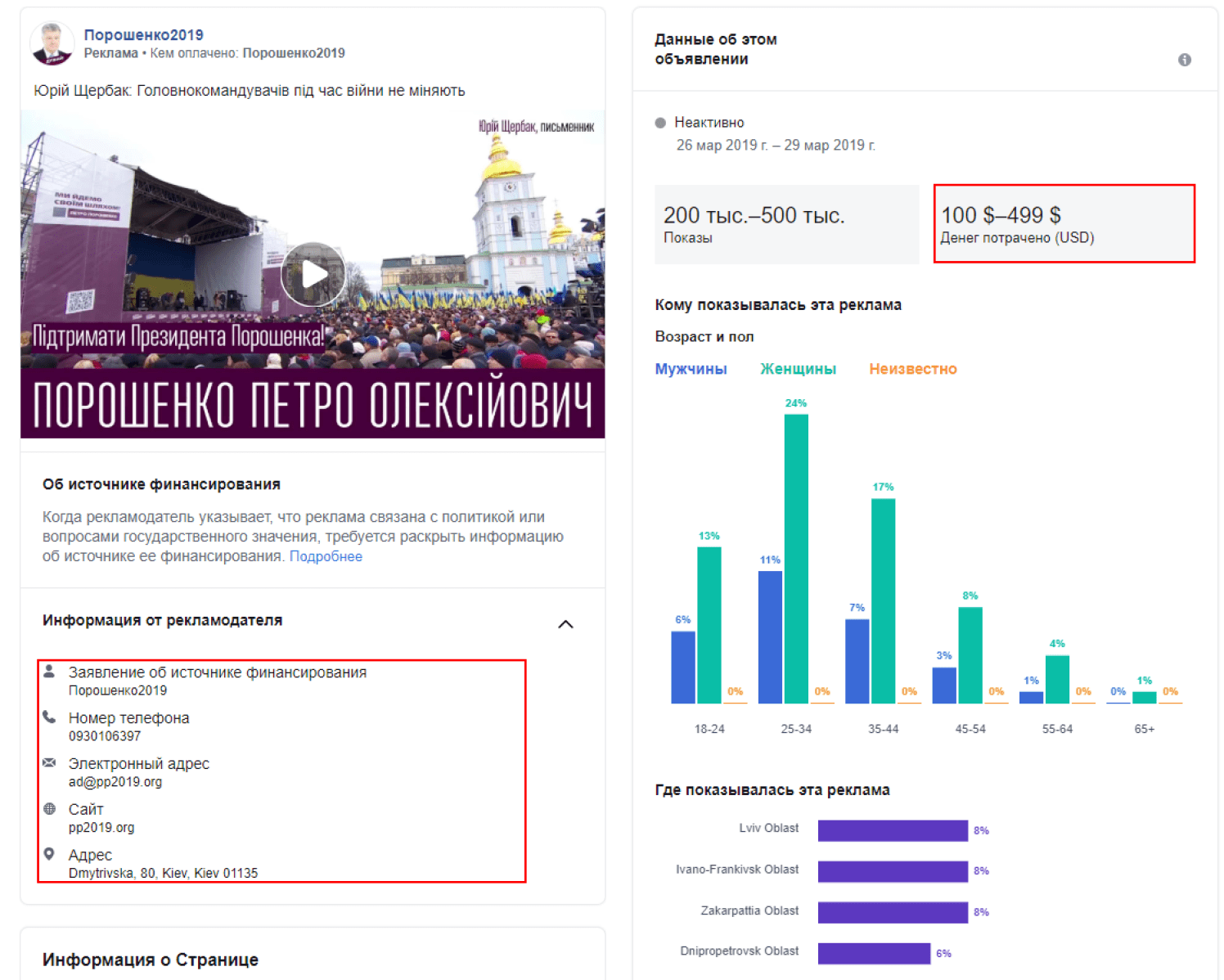This screenshot has height=980, width=1224.
Task: Click the date range '26 мар 2019 г. – 29 мар 2019 г.'
Action: point(776,146)
